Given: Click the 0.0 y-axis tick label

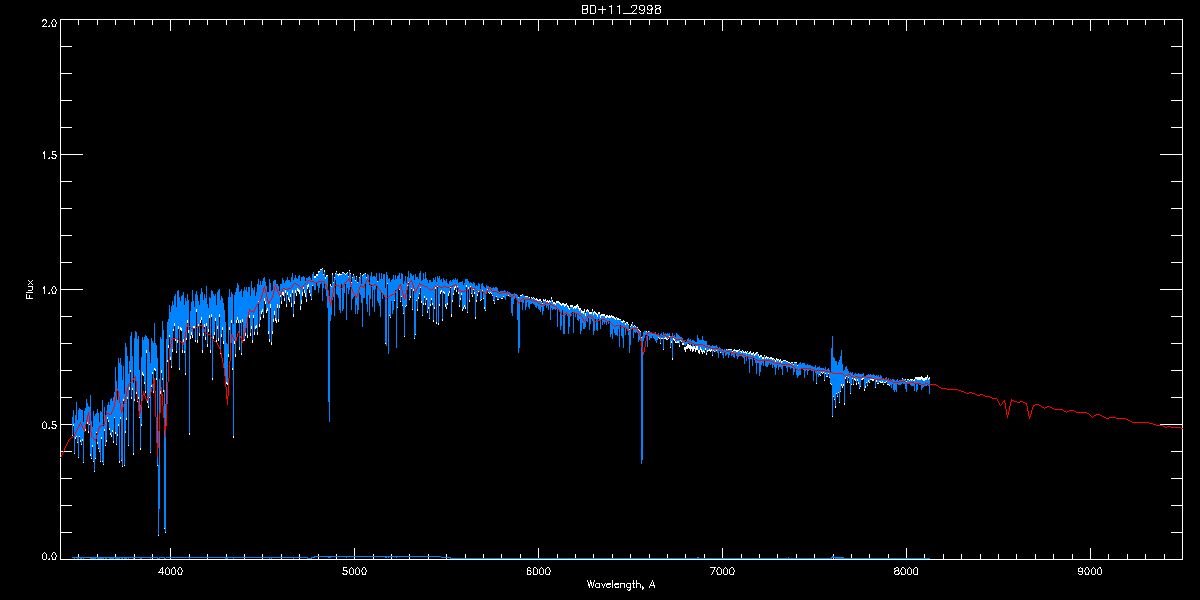Looking at the screenshot, I should coord(48,556).
